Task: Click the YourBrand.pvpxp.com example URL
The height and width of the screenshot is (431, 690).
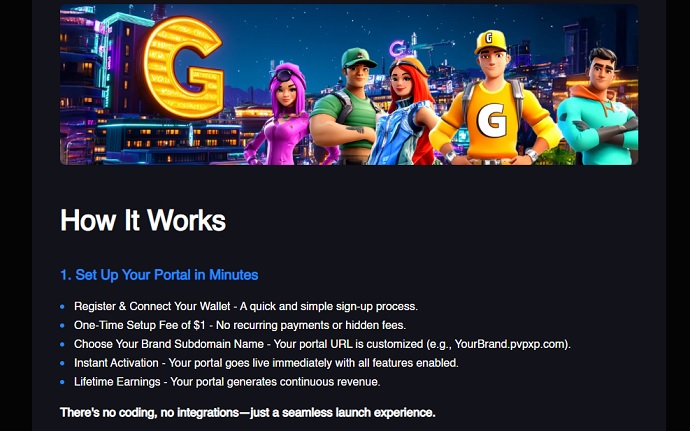Action: 510,344
